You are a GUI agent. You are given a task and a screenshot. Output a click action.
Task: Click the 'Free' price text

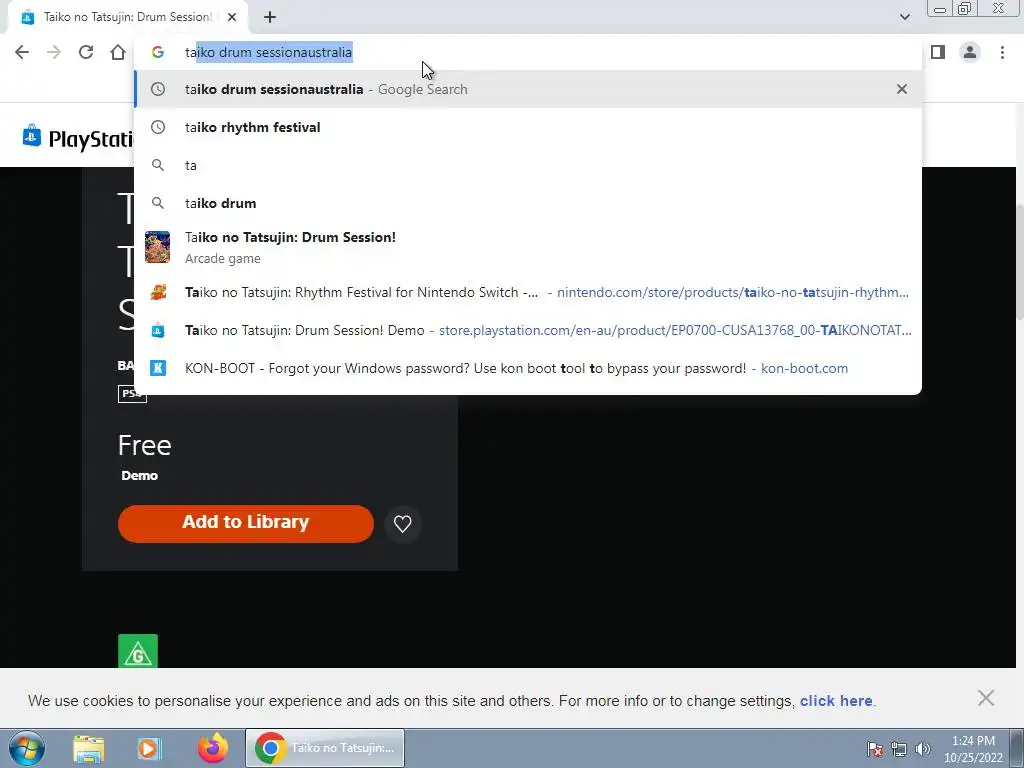click(144, 445)
